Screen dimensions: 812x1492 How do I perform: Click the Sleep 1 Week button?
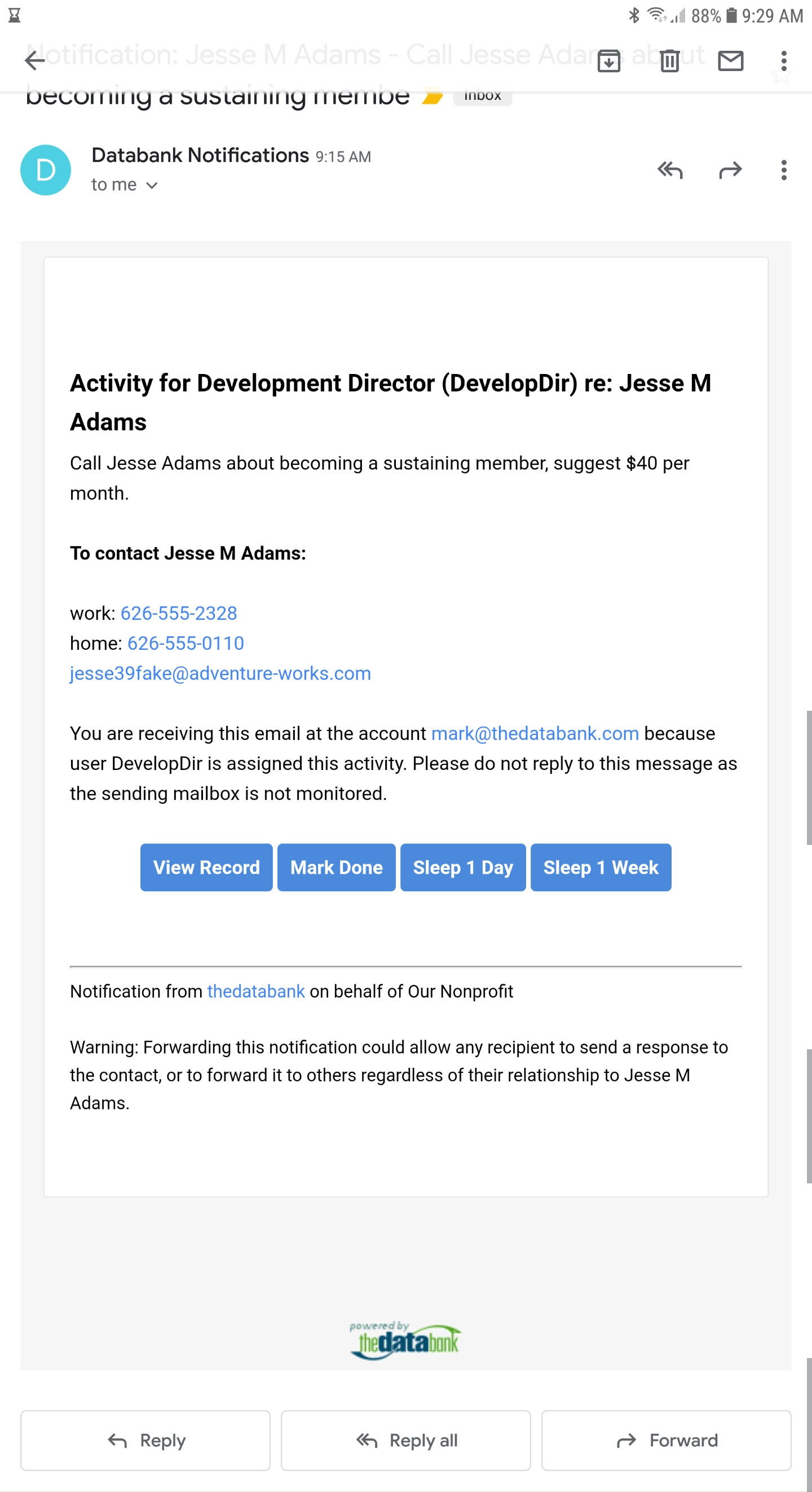point(601,867)
